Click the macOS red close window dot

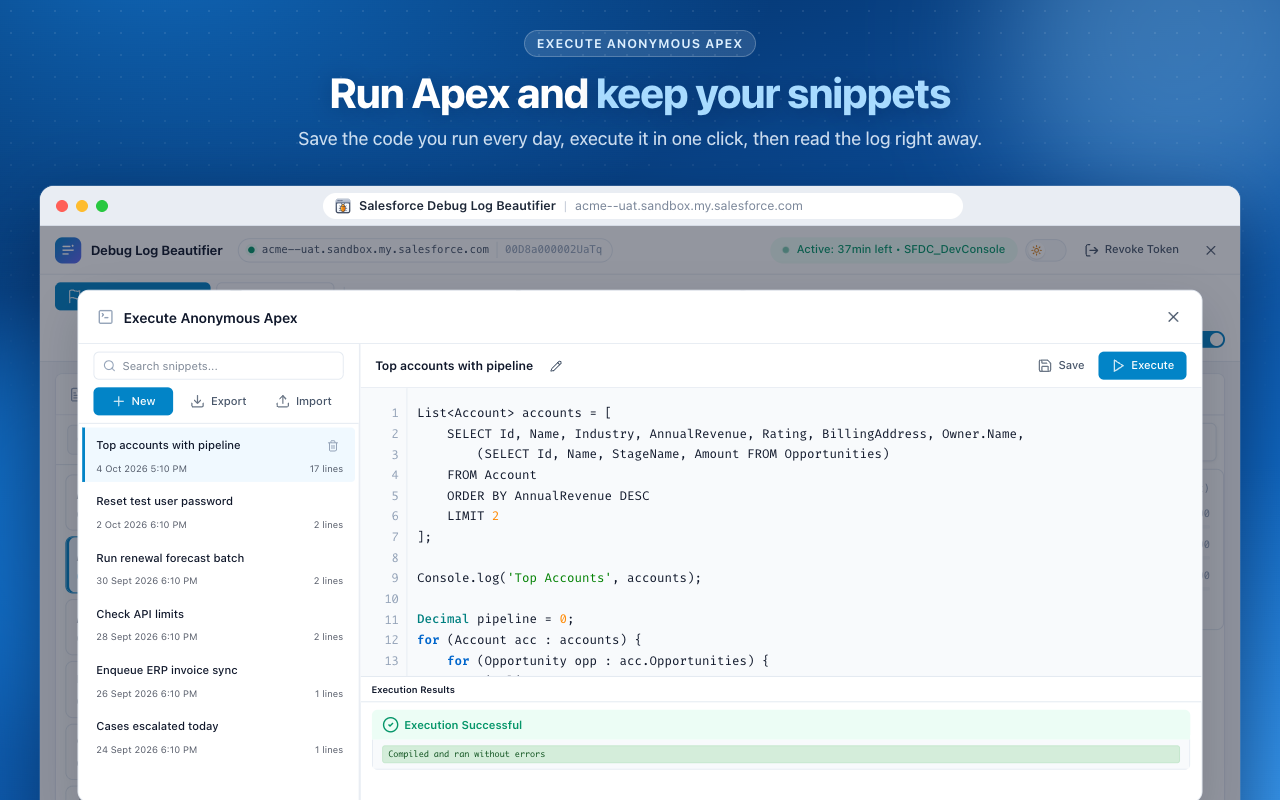62,206
